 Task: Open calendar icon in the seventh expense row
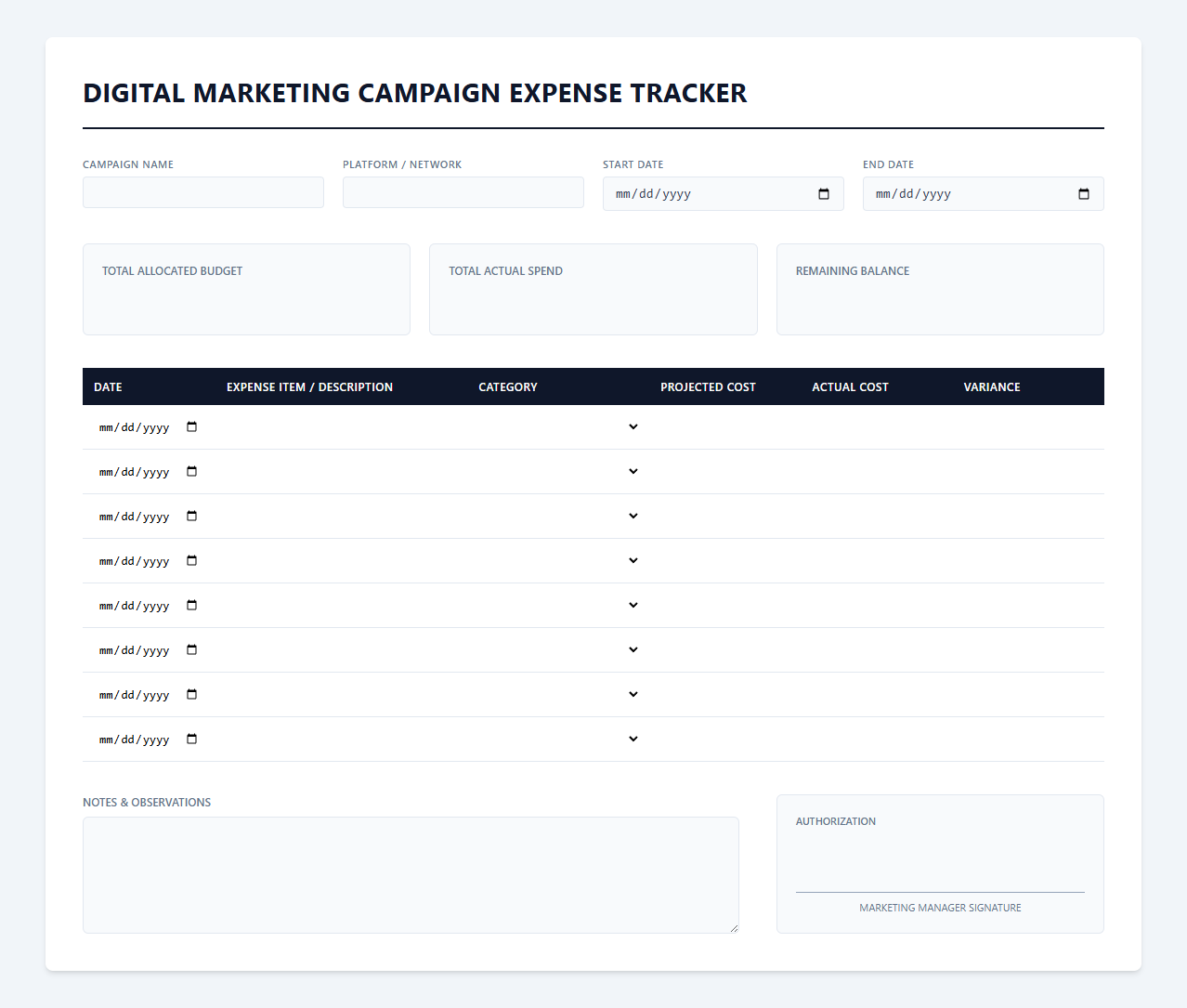pos(192,695)
